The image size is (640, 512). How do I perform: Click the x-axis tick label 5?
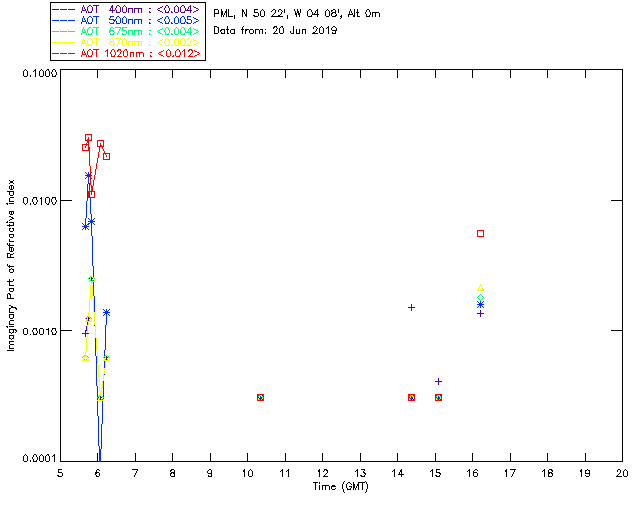point(60,473)
